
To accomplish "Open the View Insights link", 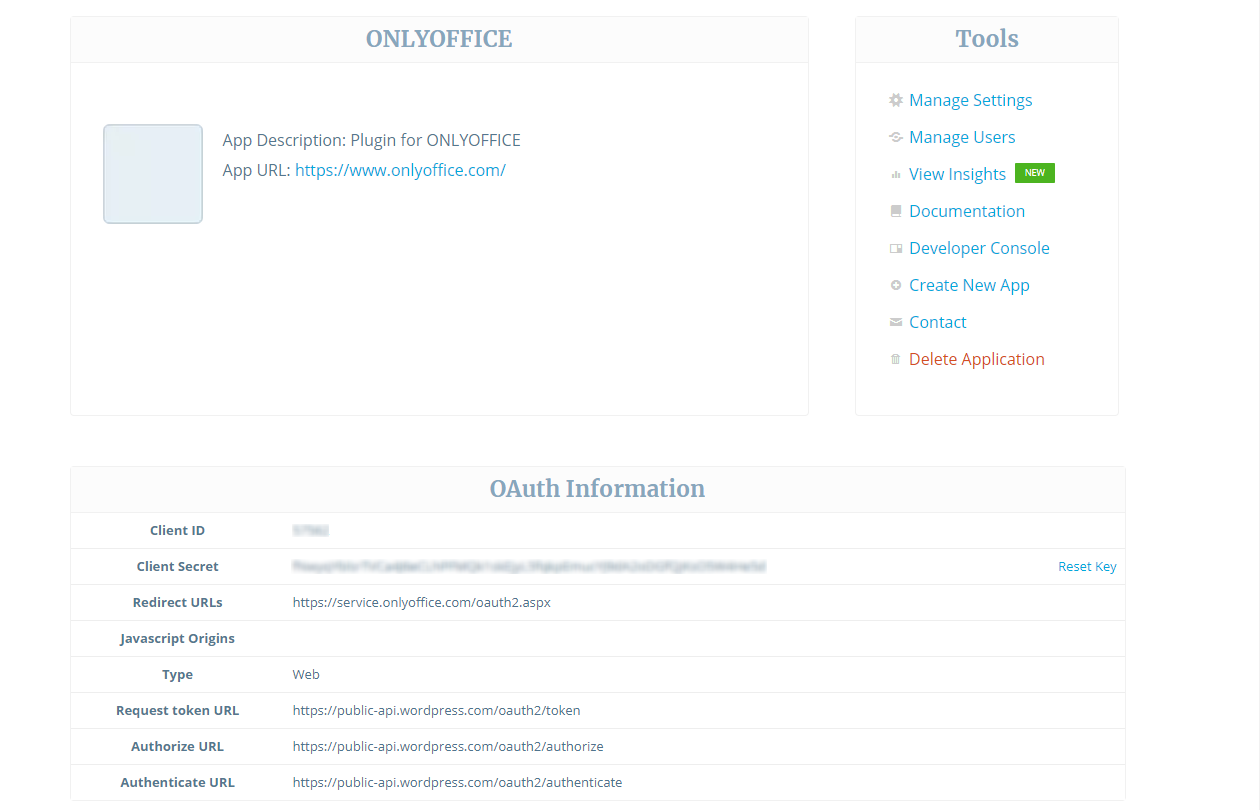I will click(x=957, y=174).
